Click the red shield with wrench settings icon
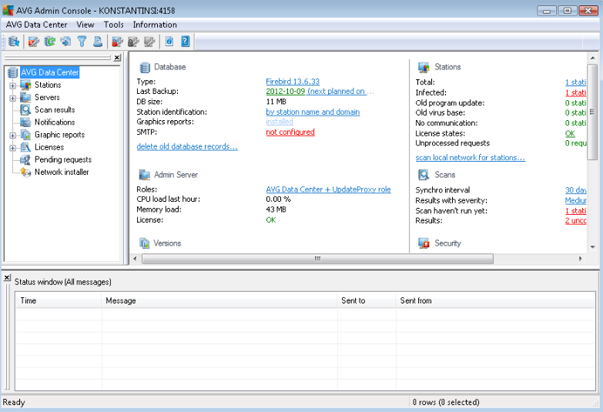The height and width of the screenshot is (412, 603). tap(34, 41)
